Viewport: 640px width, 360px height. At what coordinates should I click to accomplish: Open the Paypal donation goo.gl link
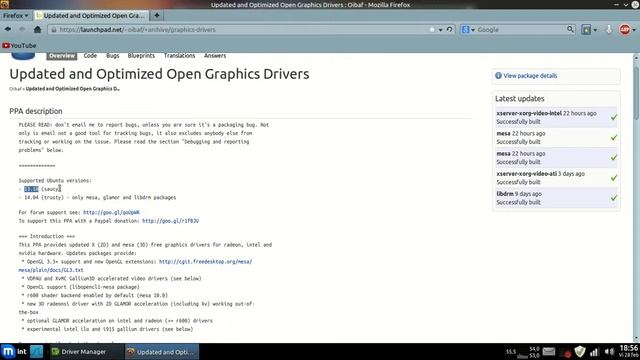171,221
